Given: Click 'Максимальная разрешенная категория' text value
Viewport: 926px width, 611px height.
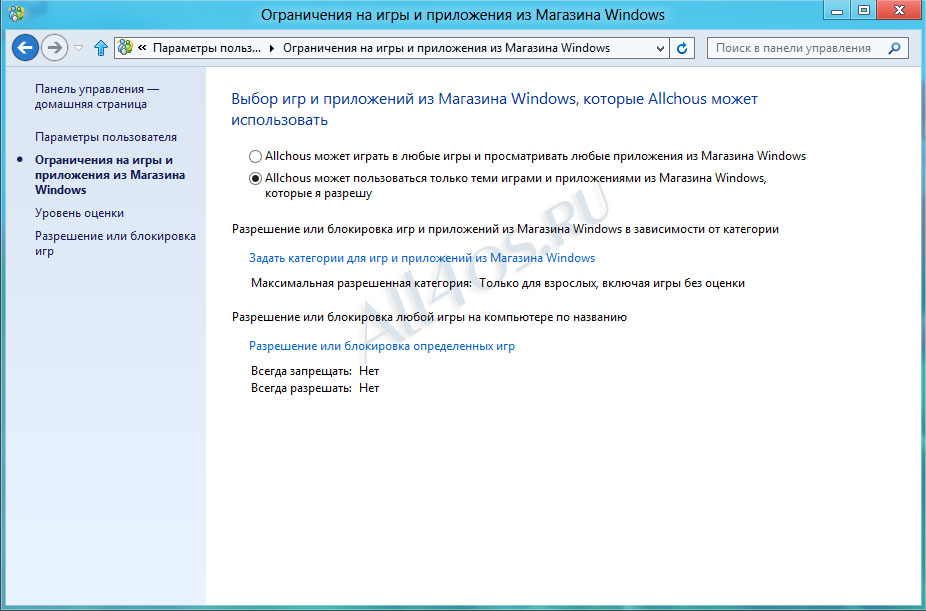Looking at the screenshot, I should [x=612, y=283].
